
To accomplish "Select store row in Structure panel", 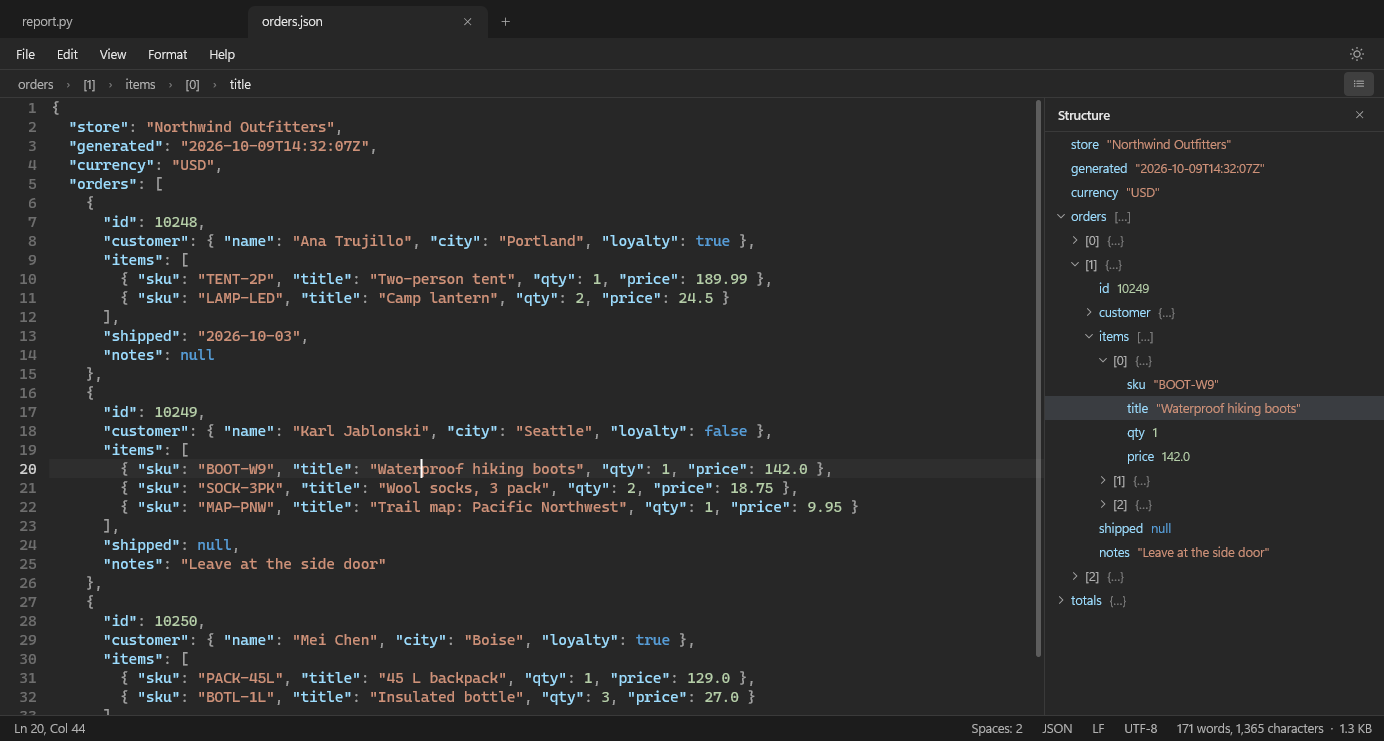I will (x=1214, y=144).
